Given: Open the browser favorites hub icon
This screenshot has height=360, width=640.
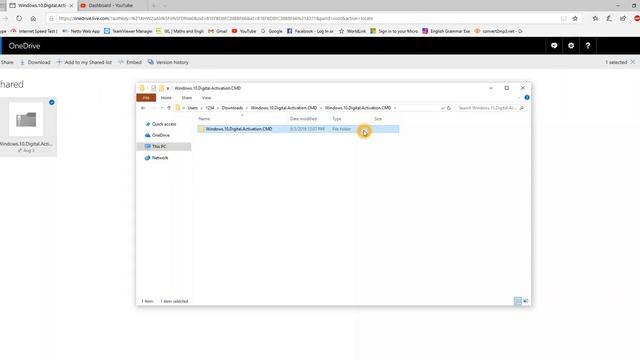Looking at the screenshot, I should 595,18.
